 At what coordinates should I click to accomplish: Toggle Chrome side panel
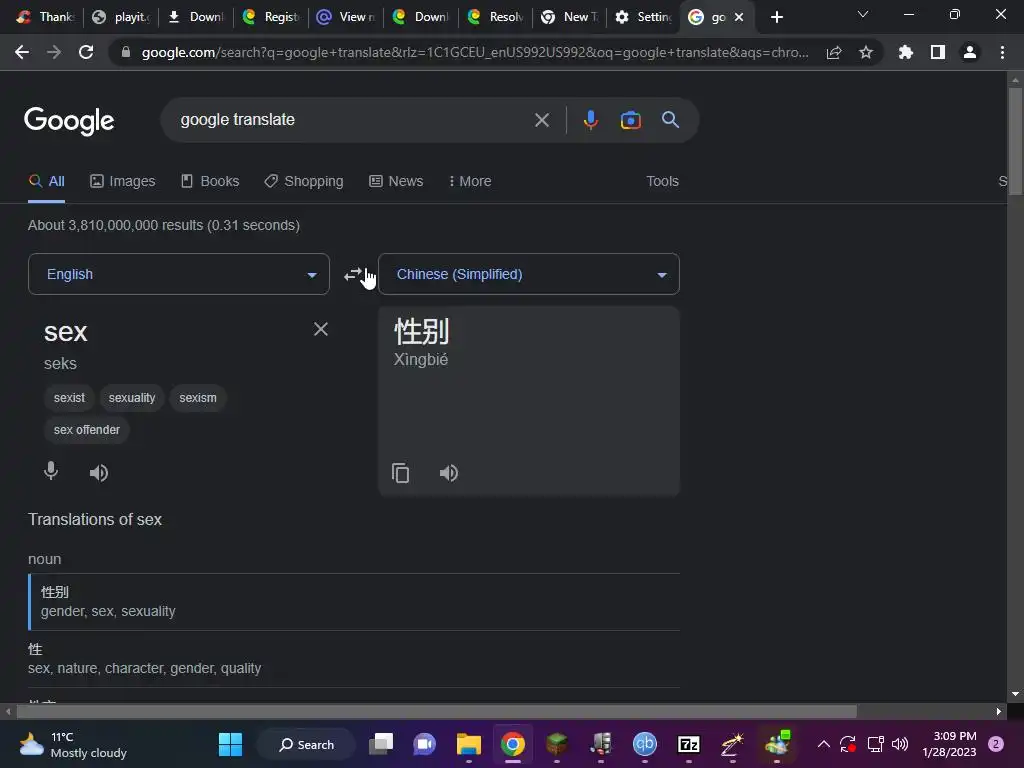pyautogui.click(x=938, y=52)
